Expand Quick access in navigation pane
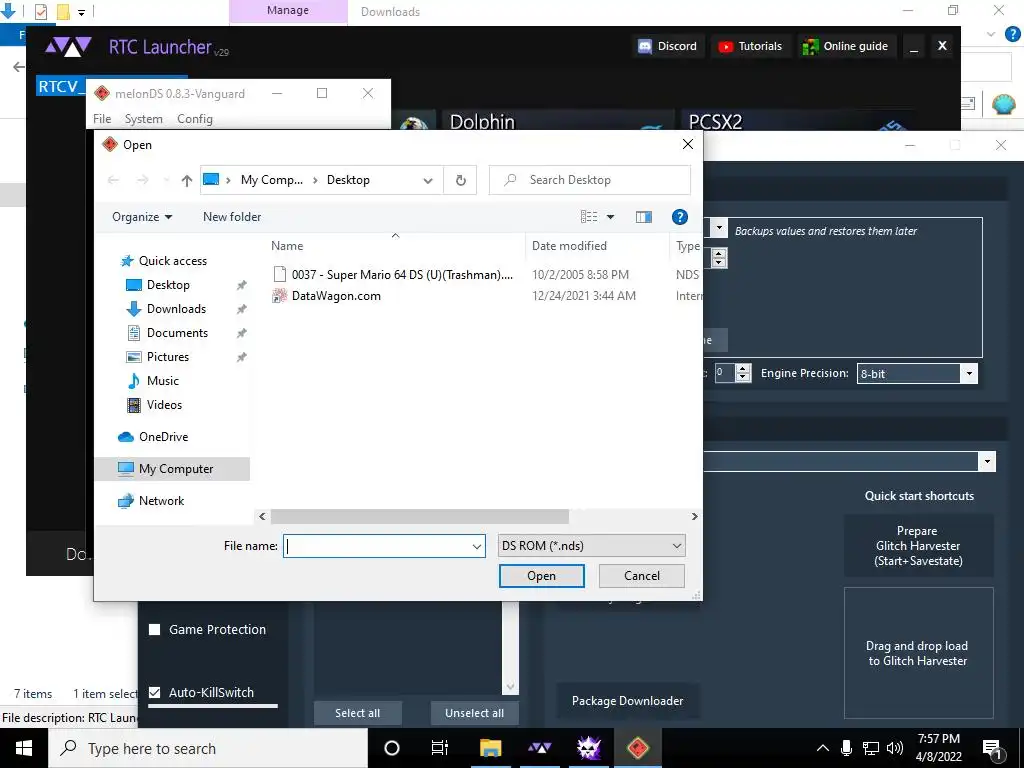 [172, 261]
